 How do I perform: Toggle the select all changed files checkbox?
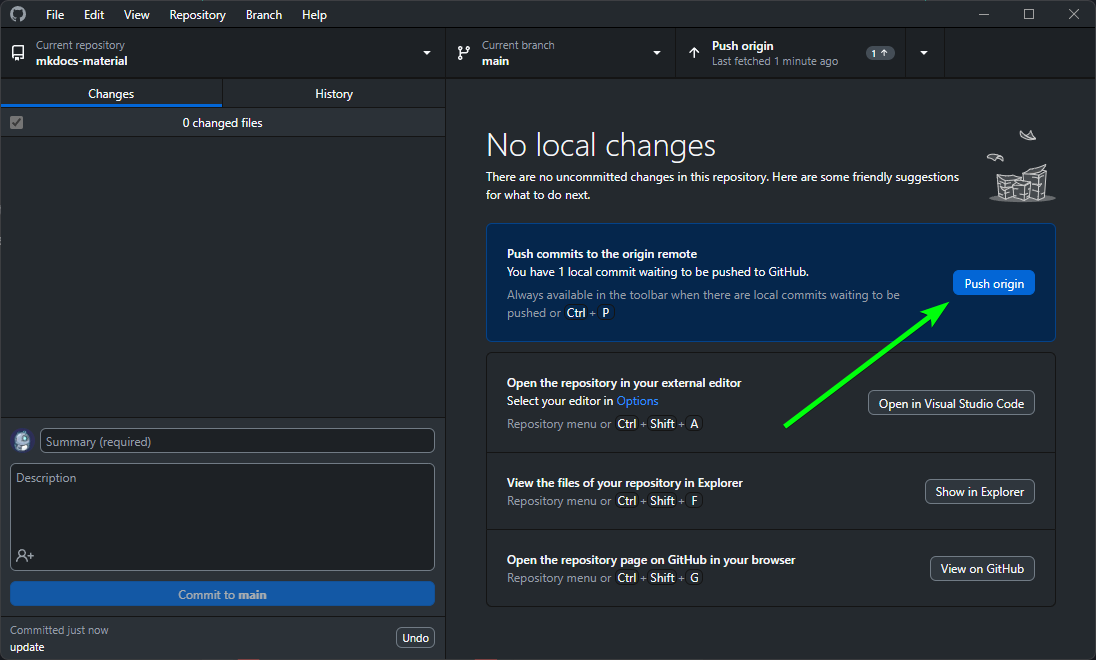pyautogui.click(x=16, y=123)
